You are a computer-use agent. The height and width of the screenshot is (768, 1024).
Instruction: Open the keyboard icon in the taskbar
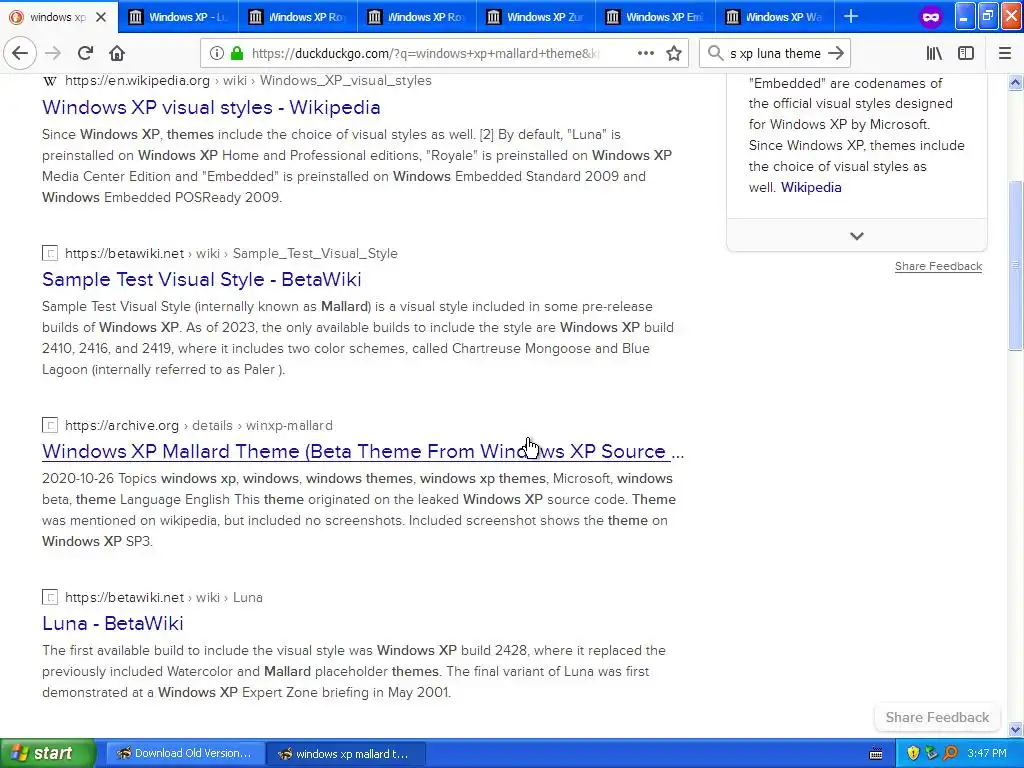click(876, 754)
